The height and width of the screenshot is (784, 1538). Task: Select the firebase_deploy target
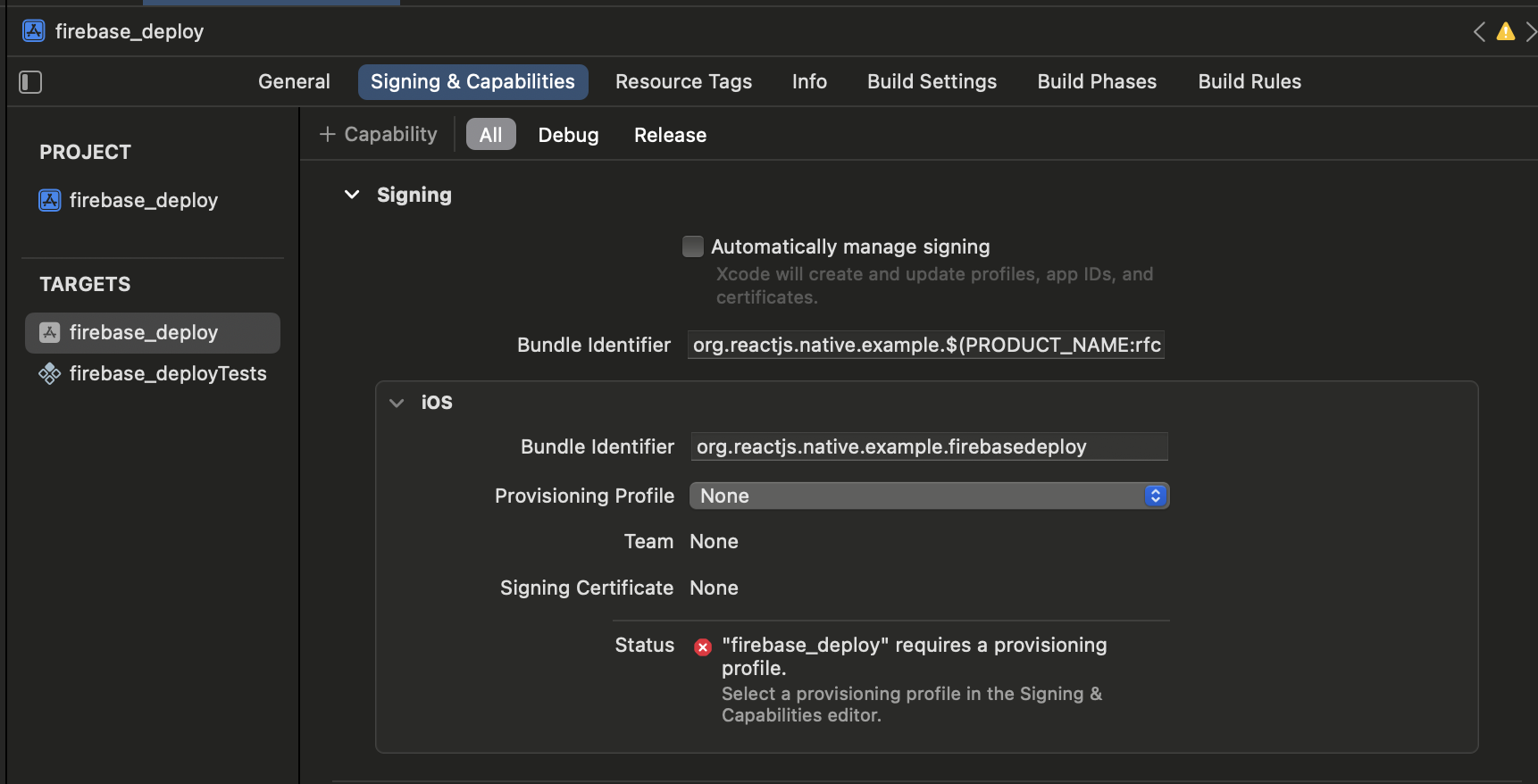[x=153, y=333]
